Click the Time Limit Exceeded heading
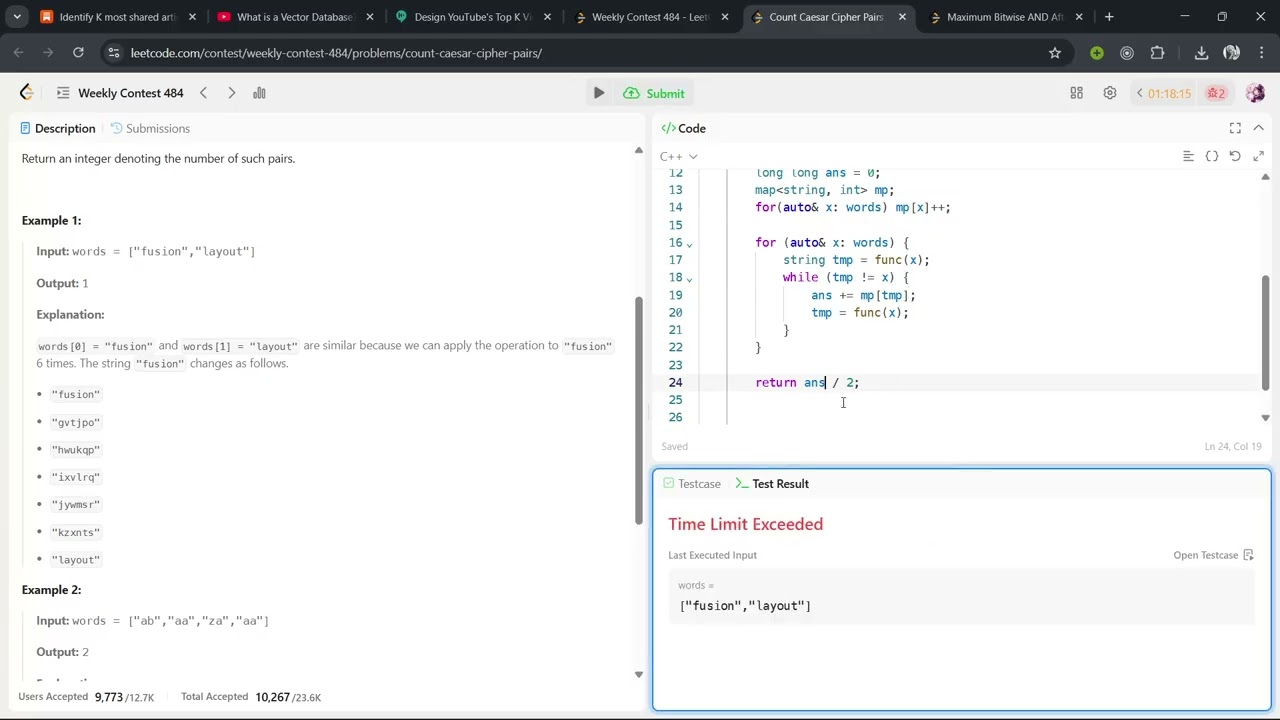The width and height of the screenshot is (1280, 720). (x=746, y=524)
